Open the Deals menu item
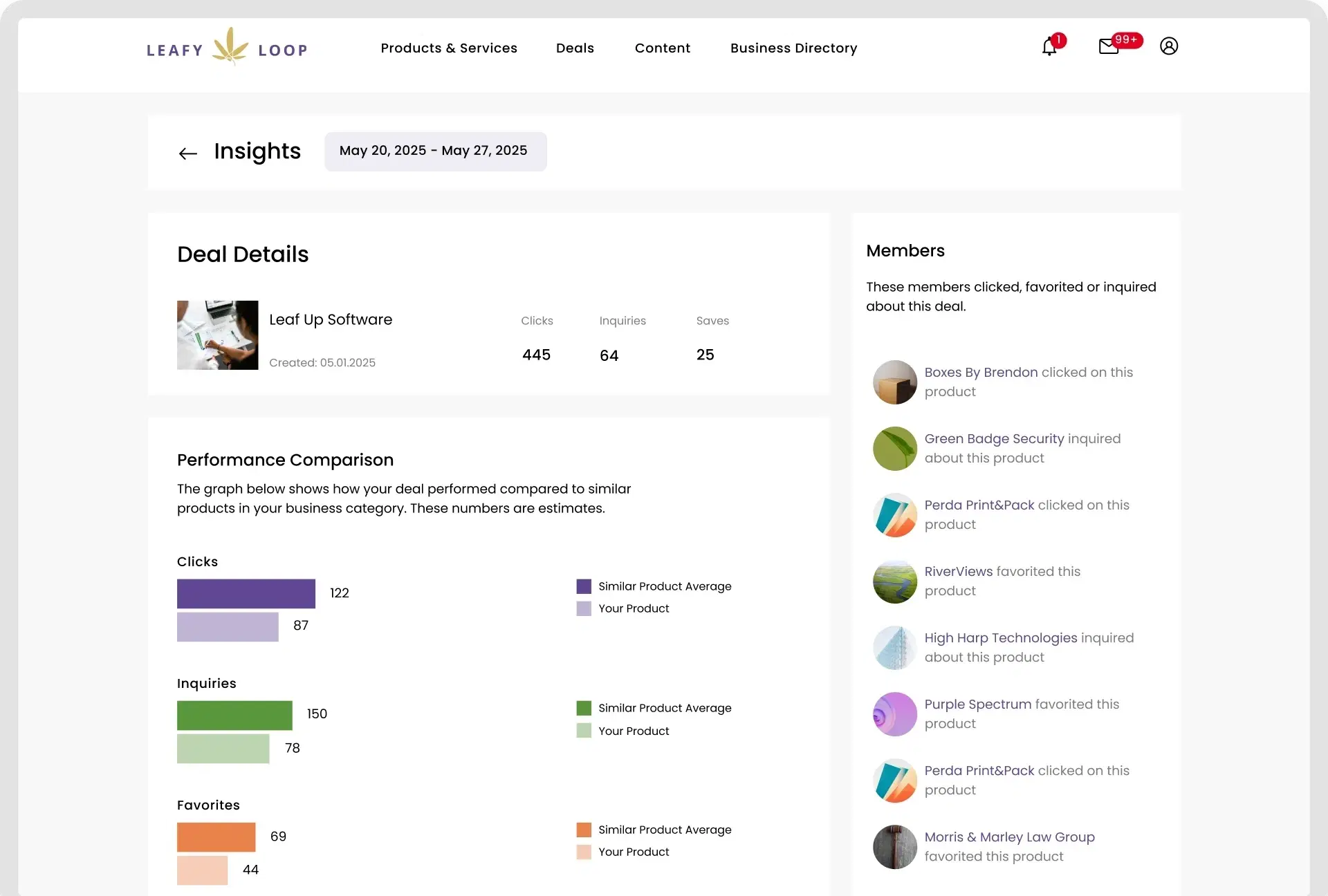Screen dimensions: 1328x896 pyautogui.click(x=575, y=48)
